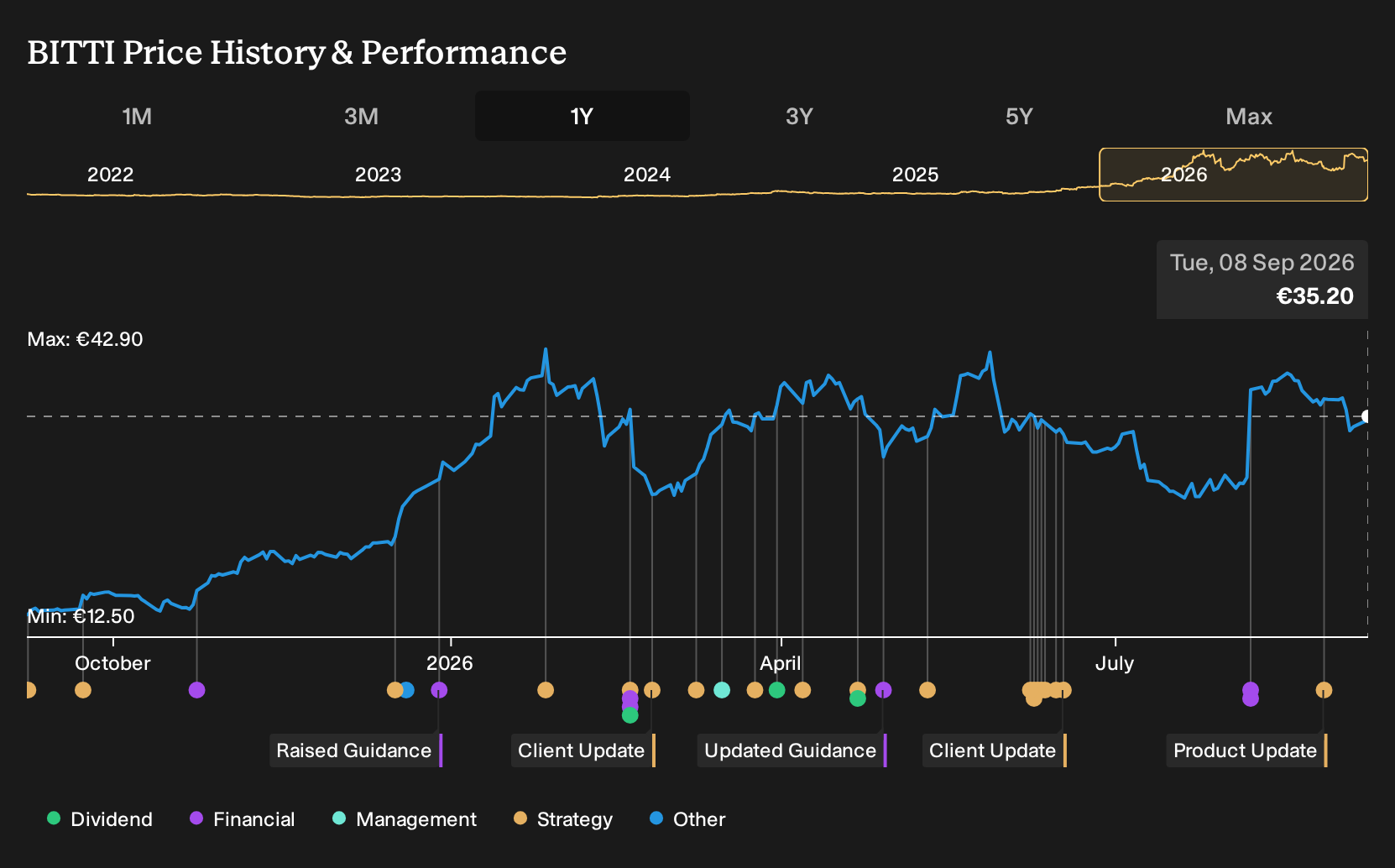Viewport: 1395px width, 868px height.
Task: Click the €35.20 price in tooltip
Action: click(1314, 296)
